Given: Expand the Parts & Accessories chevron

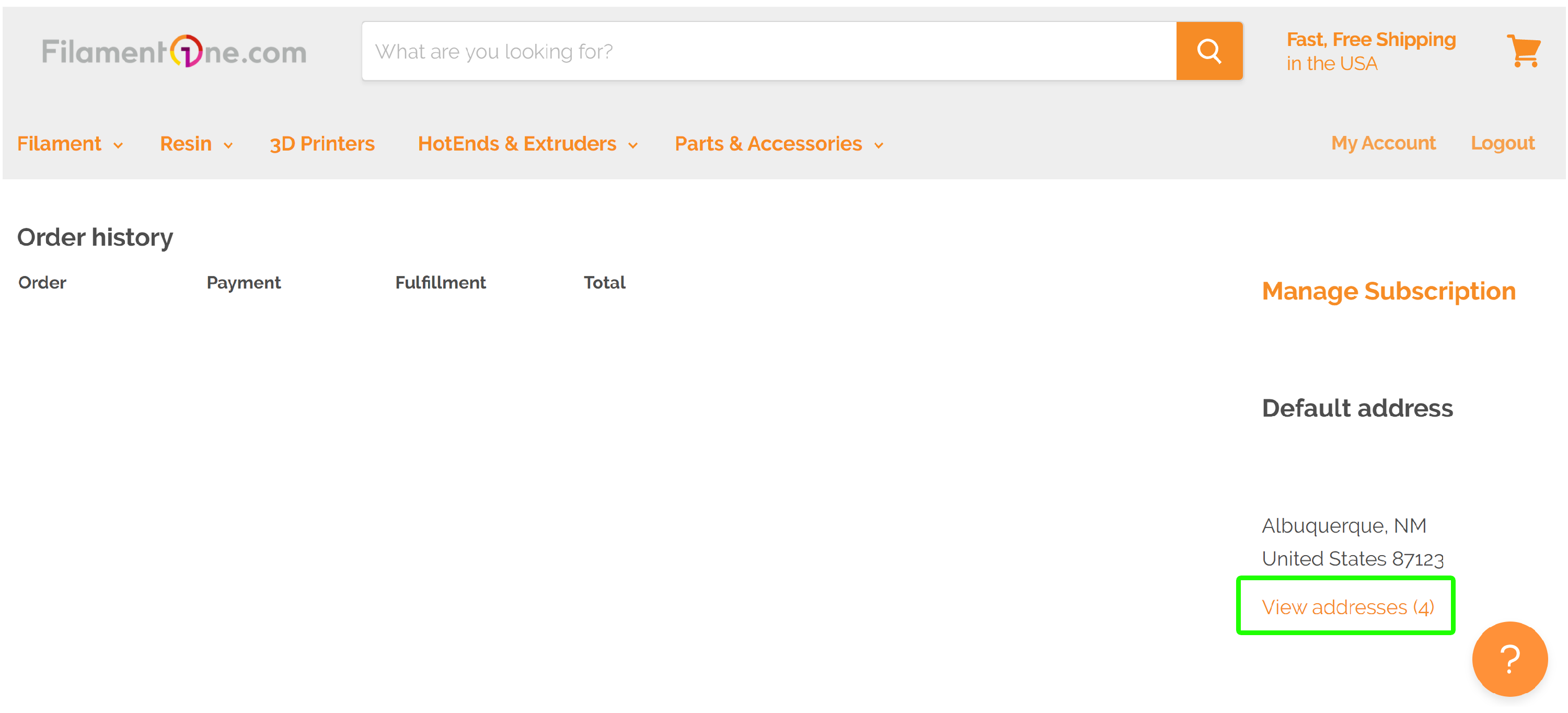Looking at the screenshot, I should (879, 145).
